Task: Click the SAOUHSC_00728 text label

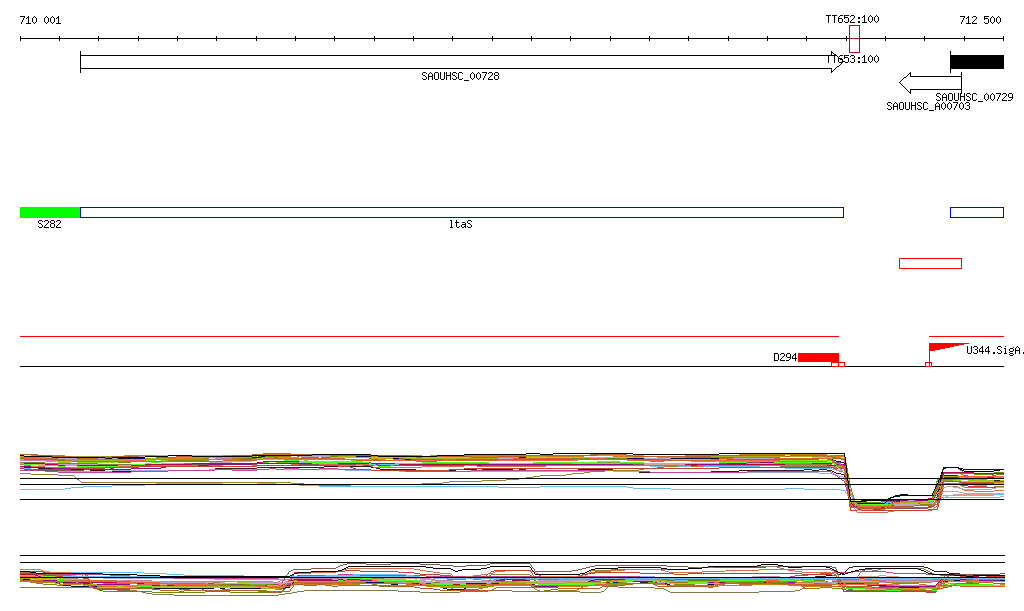Action: click(x=460, y=76)
